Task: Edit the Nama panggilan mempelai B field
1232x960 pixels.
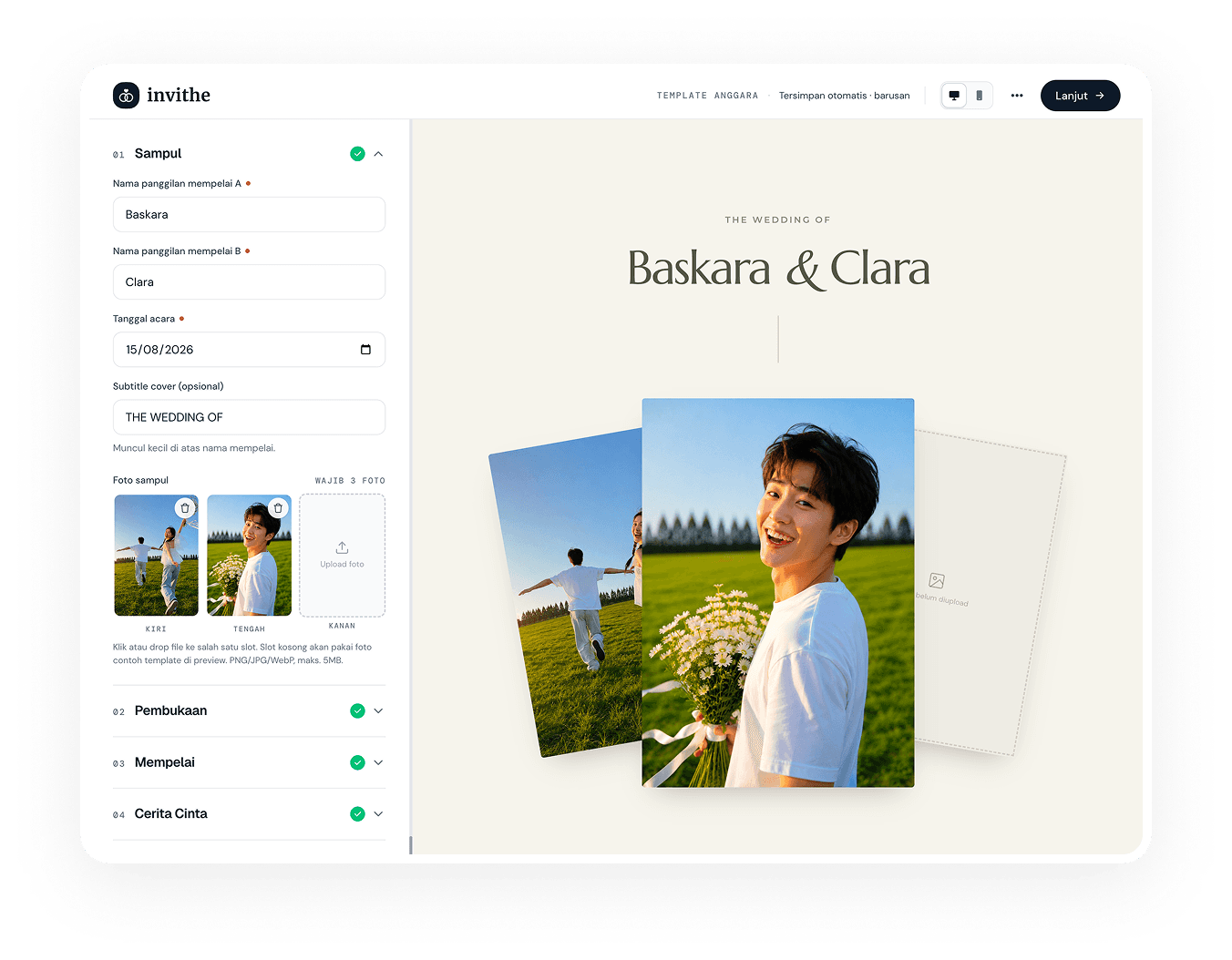Action: [x=249, y=282]
